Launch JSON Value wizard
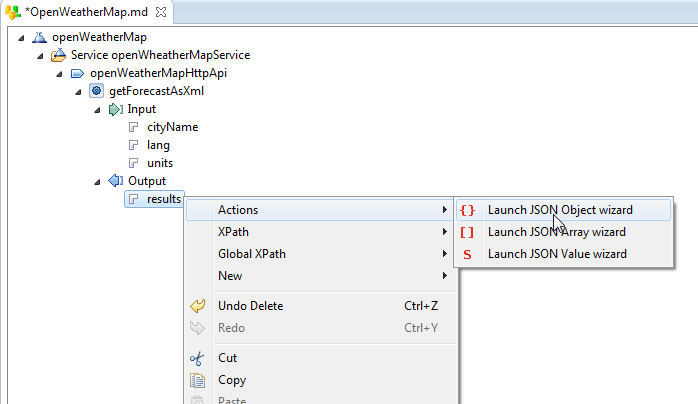This screenshot has height=404, width=698. click(x=564, y=254)
